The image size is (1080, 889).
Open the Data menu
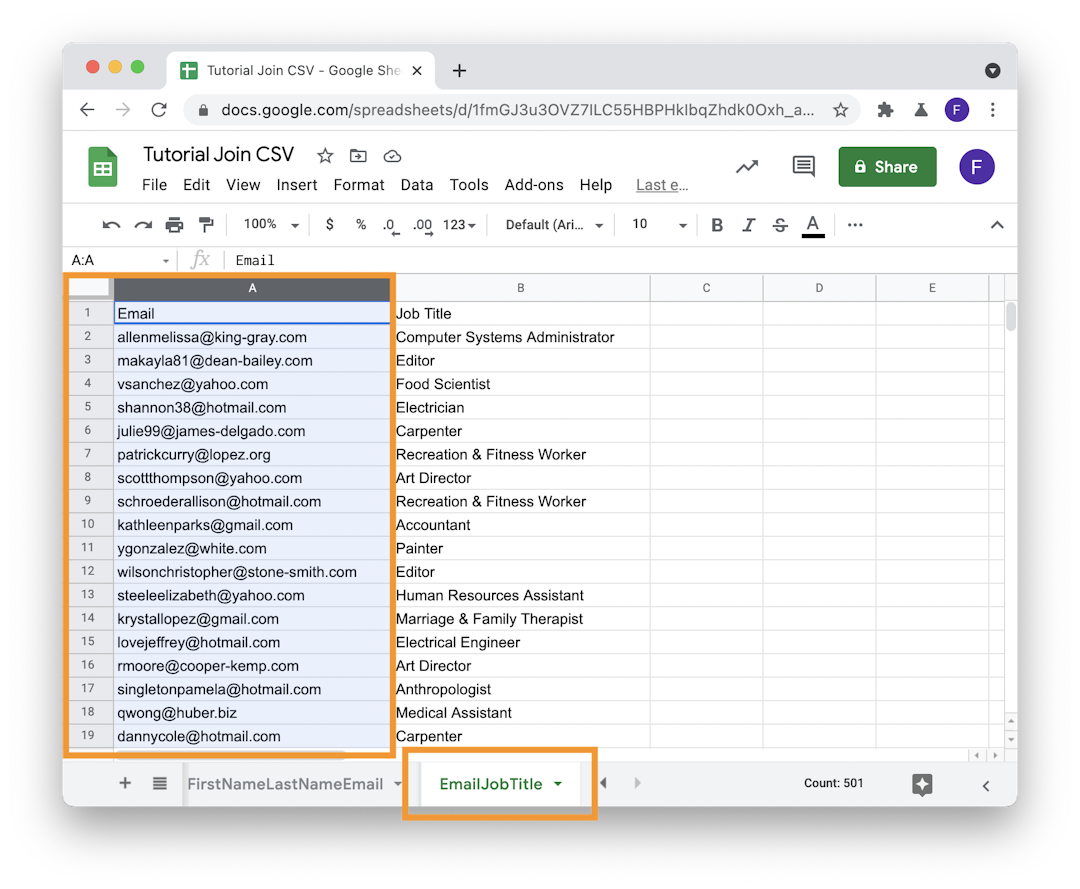pos(417,185)
